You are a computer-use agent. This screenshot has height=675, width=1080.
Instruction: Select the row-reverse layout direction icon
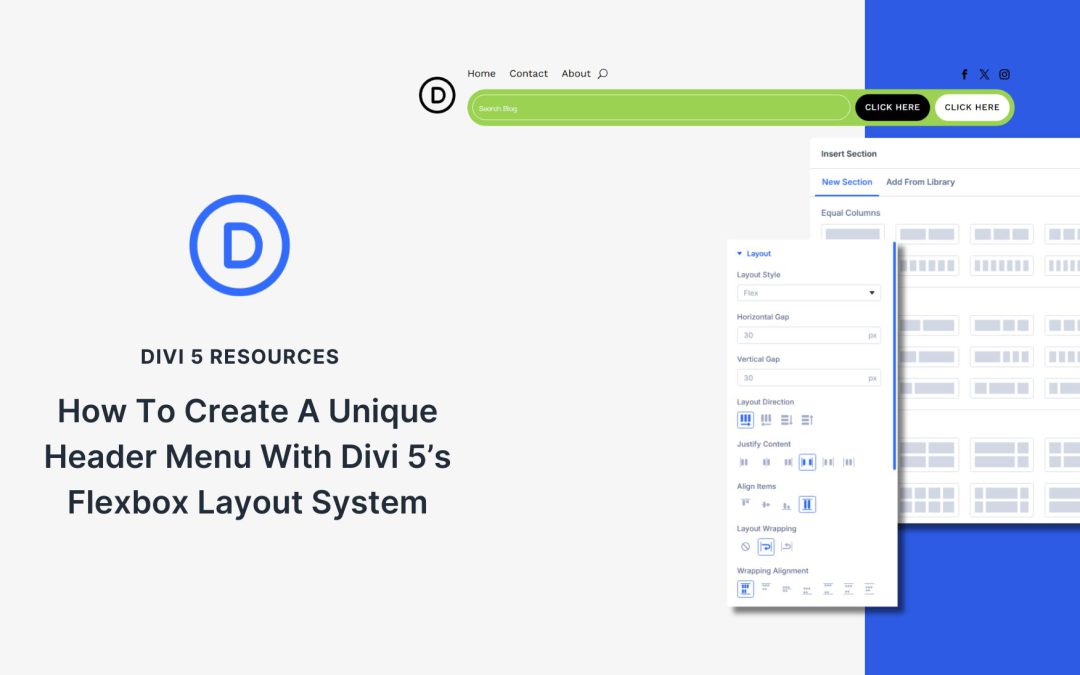coord(766,419)
